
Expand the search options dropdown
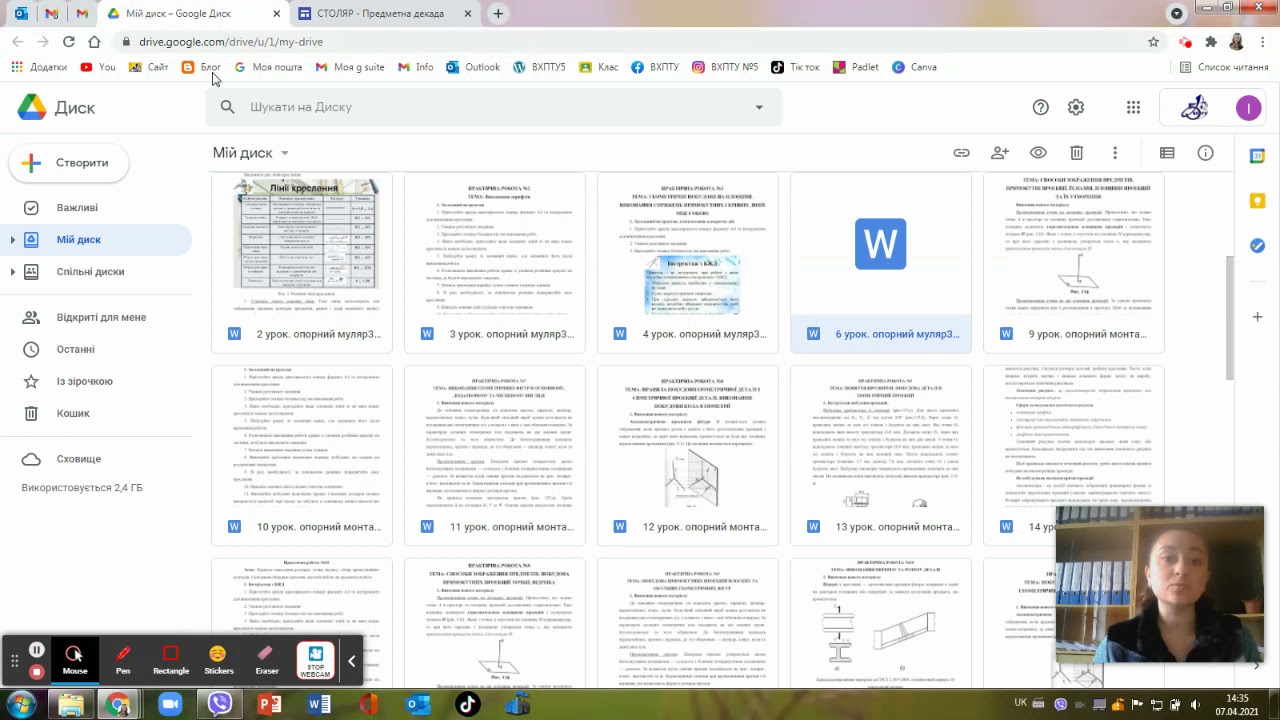point(759,107)
